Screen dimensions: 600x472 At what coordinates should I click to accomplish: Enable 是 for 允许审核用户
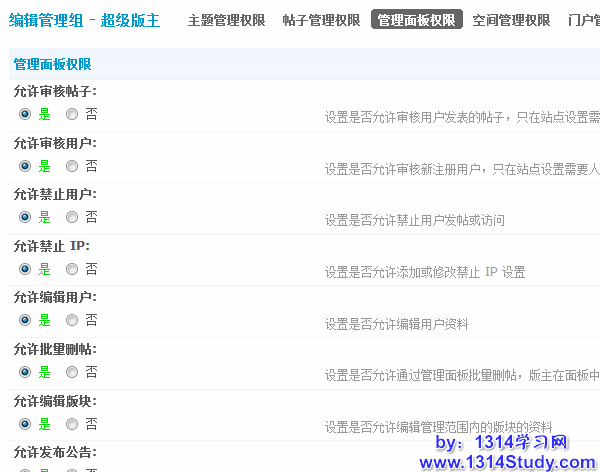[25, 166]
